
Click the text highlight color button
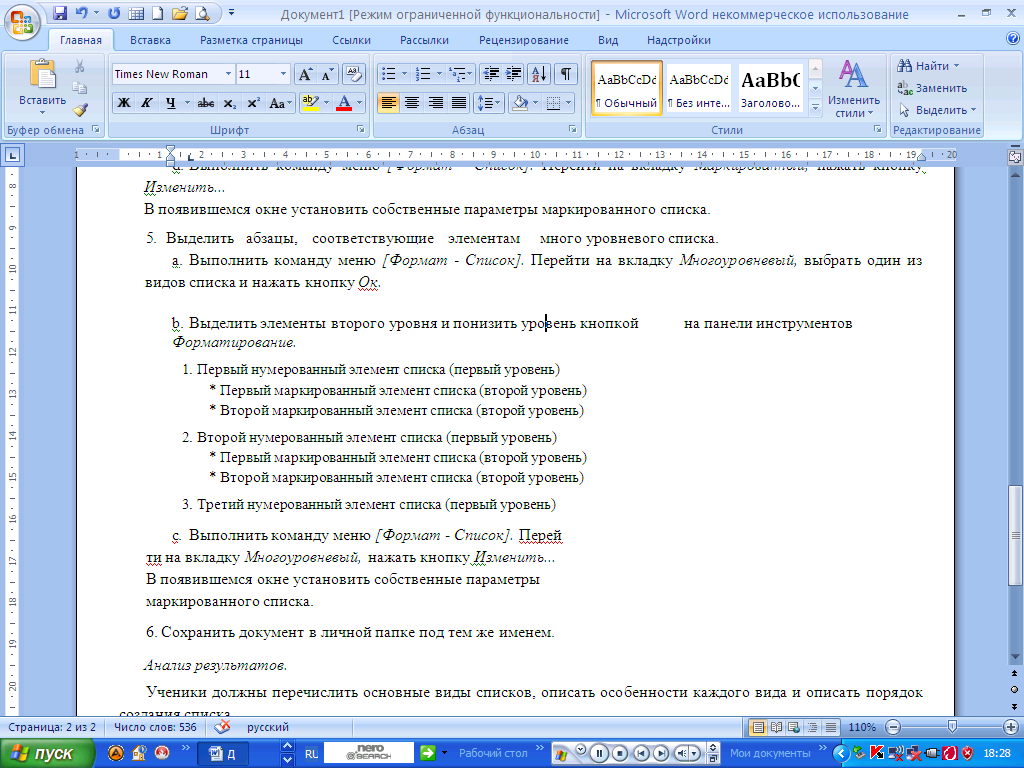pyautogui.click(x=311, y=103)
